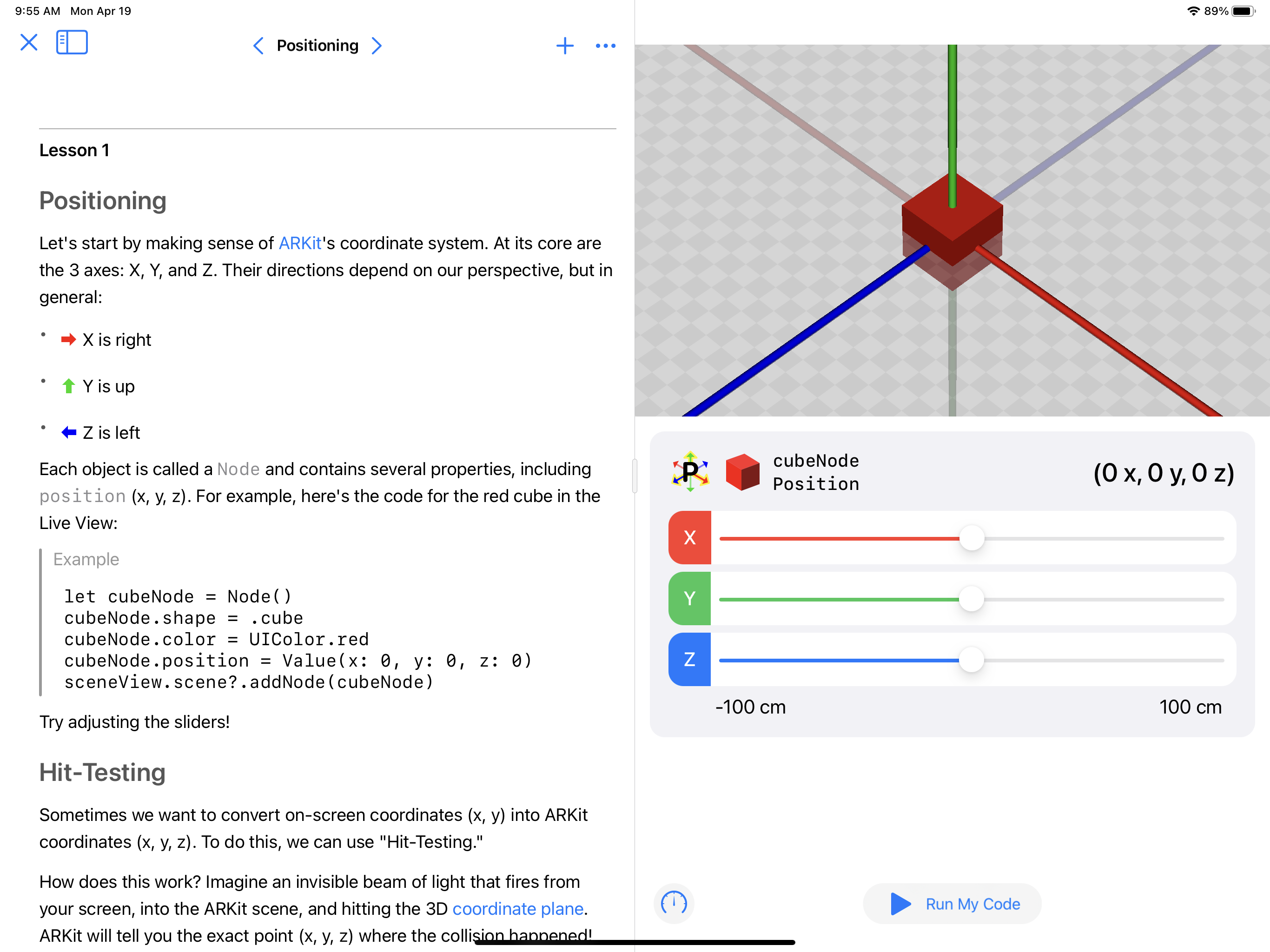This screenshot has width=1270, height=952.
Task: Tap the Example code block label
Action: pyautogui.click(x=86, y=559)
